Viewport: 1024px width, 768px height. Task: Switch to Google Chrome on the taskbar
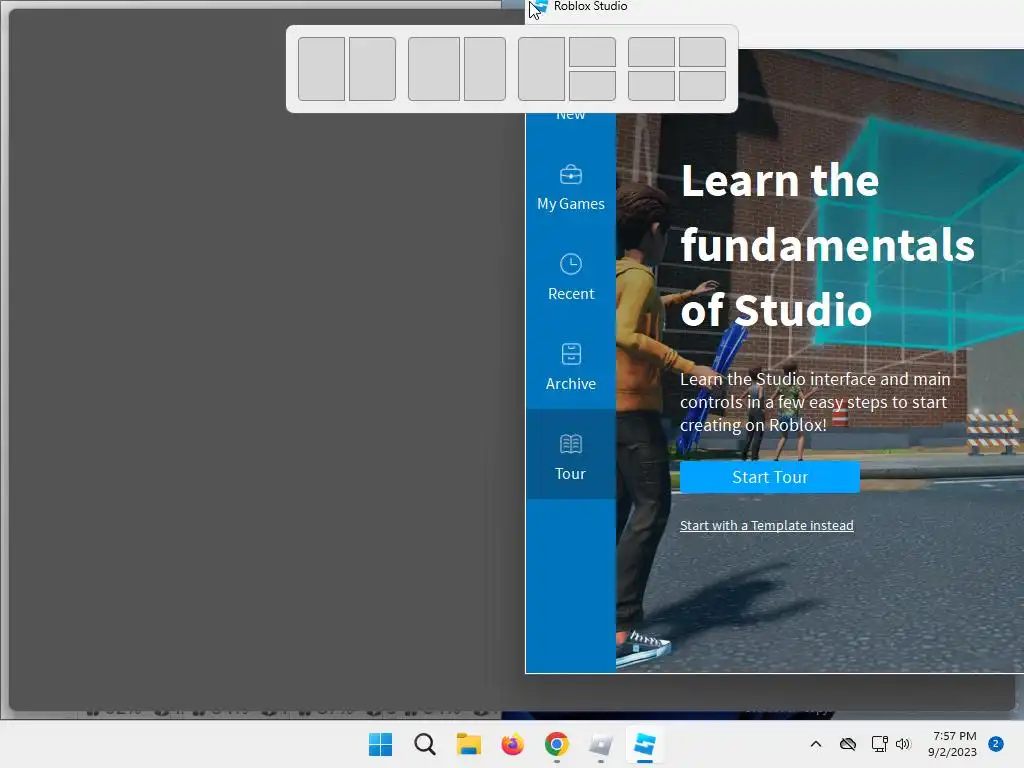pyautogui.click(x=556, y=744)
